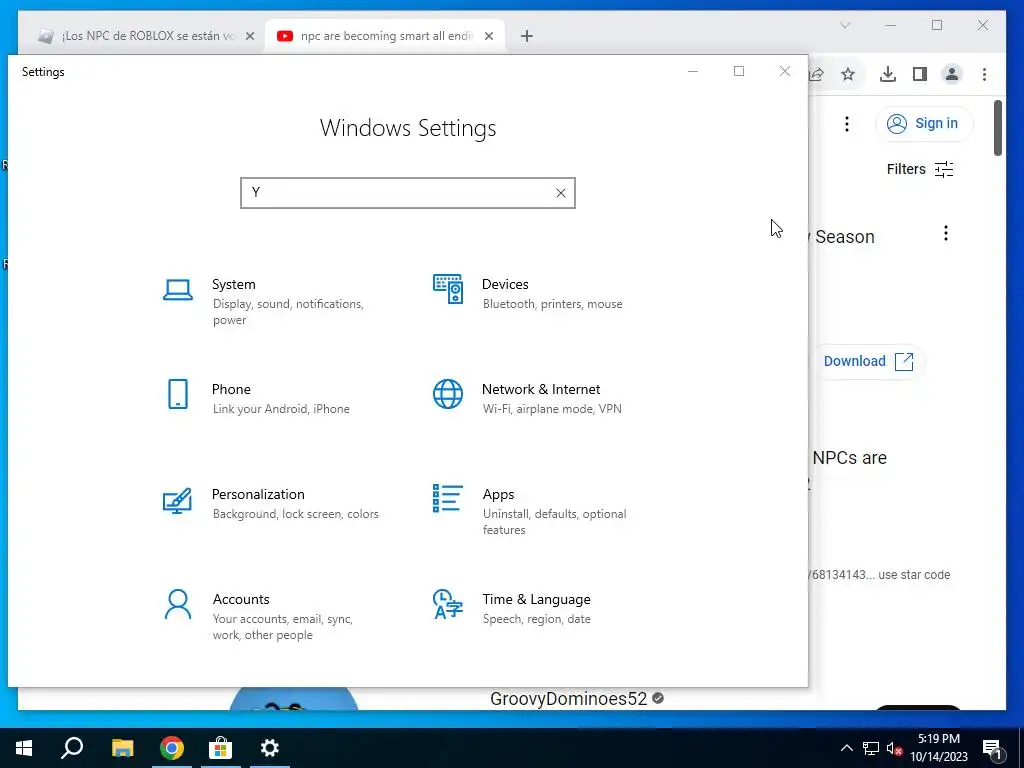Open the Apps list icon
Viewport: 1024px width, 768px height.
(448, 498)
